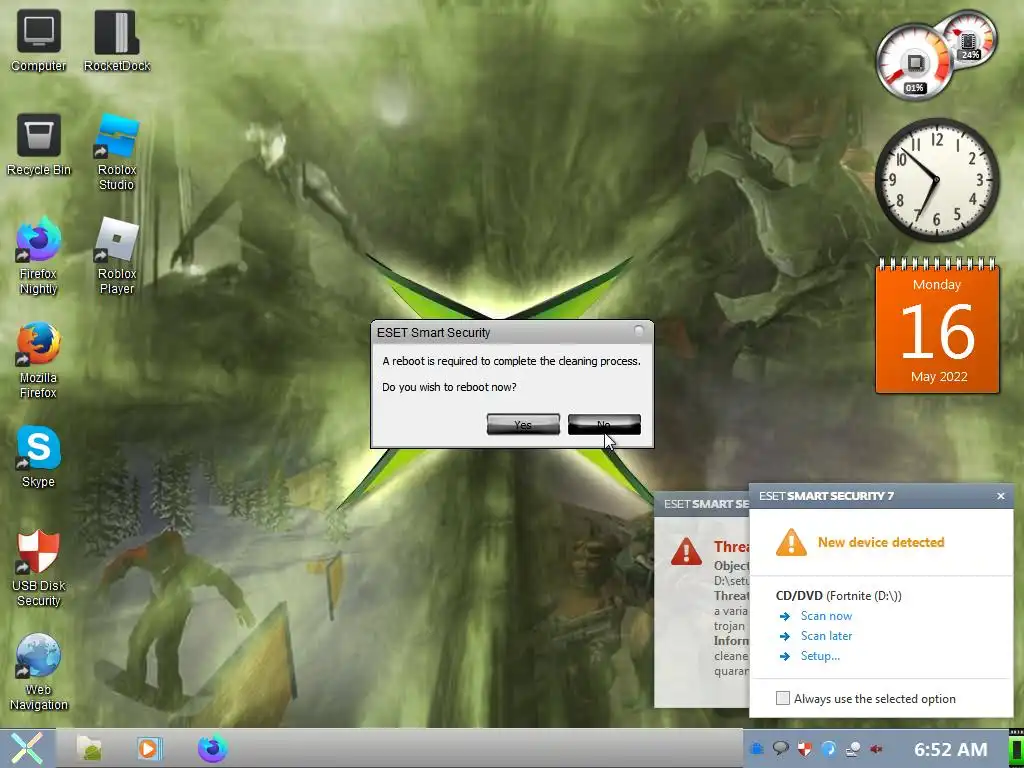Click the Scan now link

(826, 616)
